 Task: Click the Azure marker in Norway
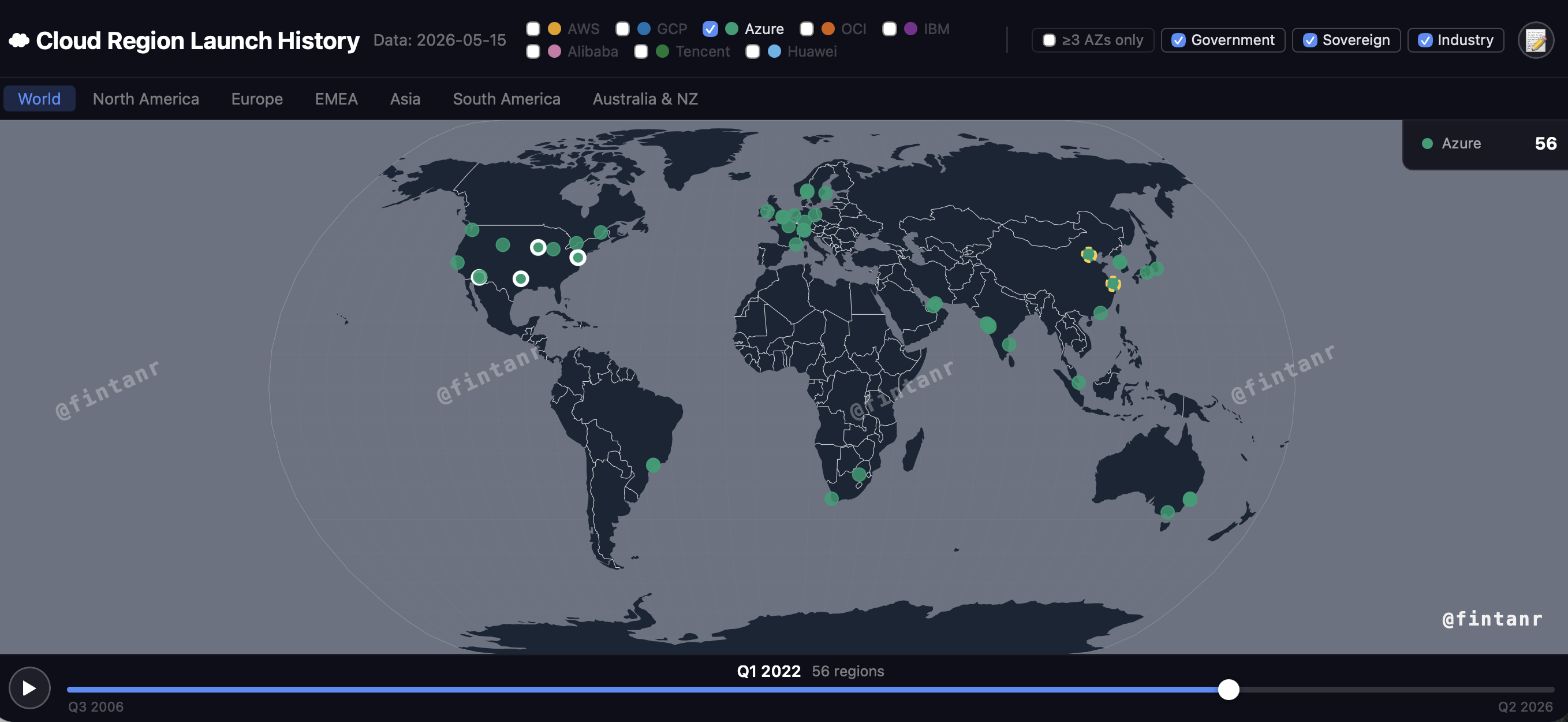tap(807, 191)
